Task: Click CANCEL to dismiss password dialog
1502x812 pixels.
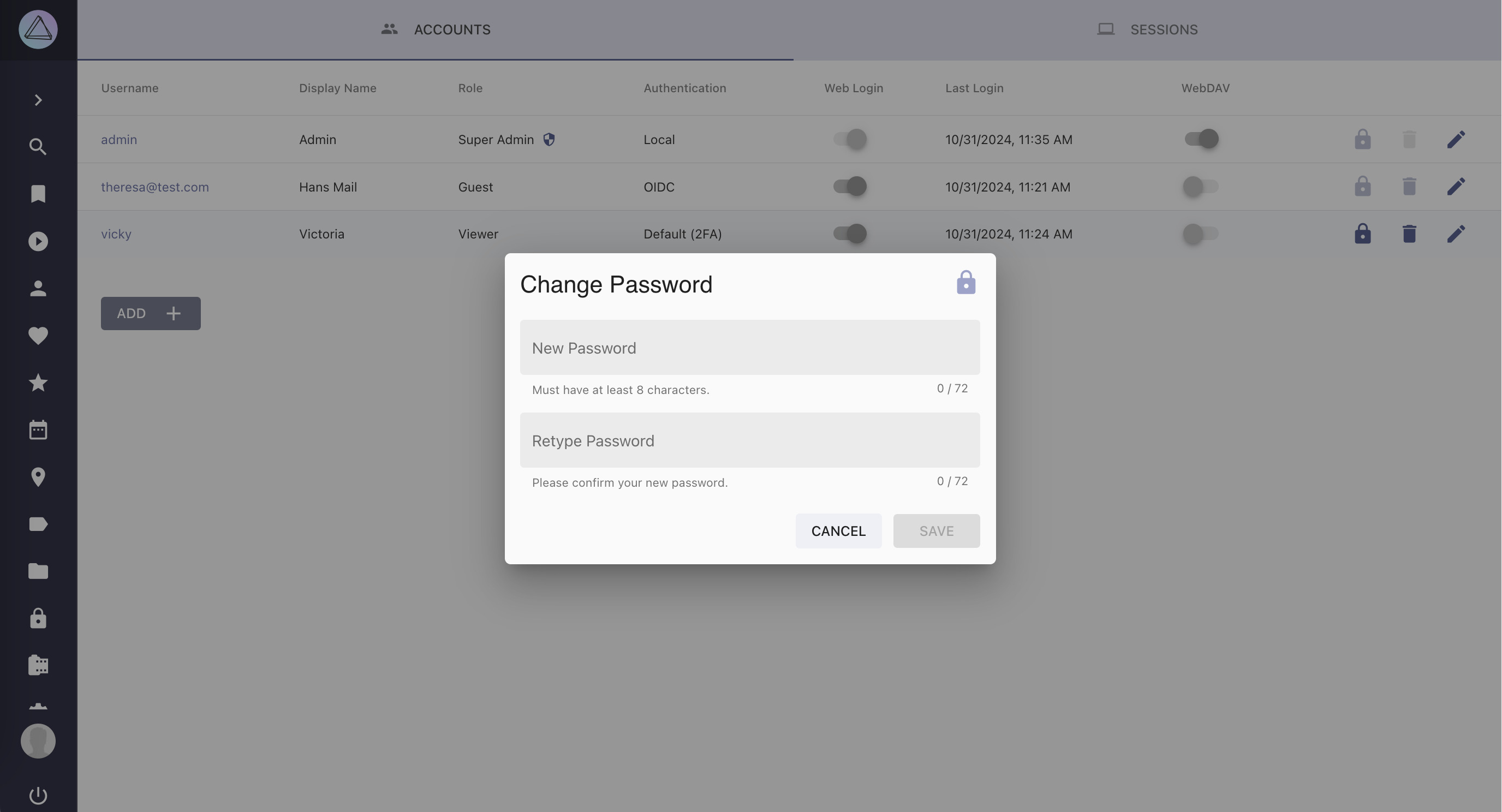Action: (x=838, y=530)
